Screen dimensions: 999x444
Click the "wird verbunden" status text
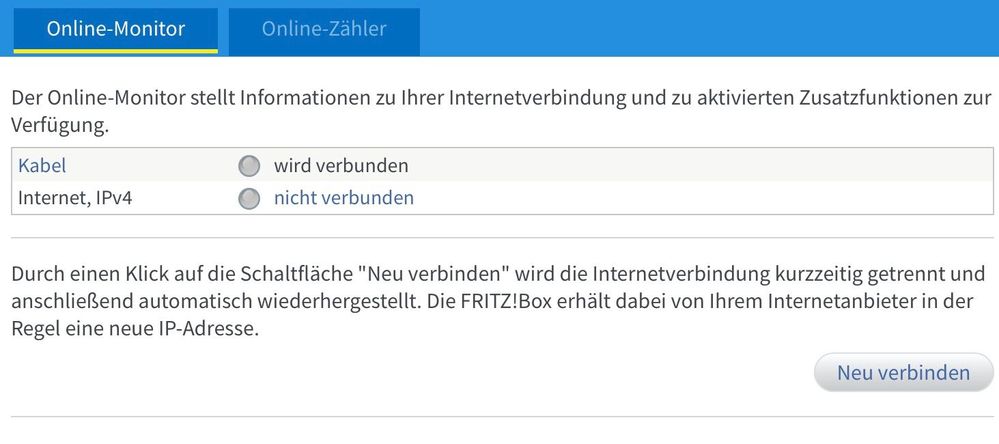click(341, 165)
